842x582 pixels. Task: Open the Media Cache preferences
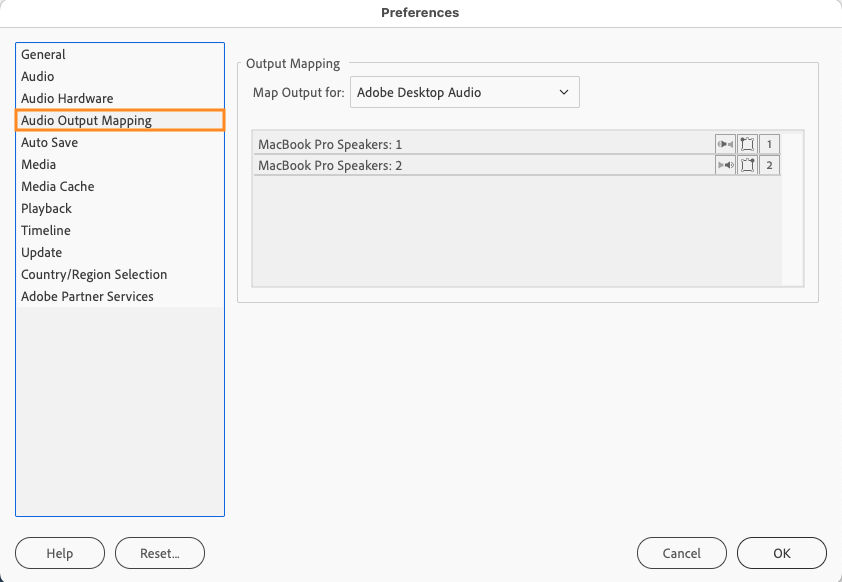[57, 186]
